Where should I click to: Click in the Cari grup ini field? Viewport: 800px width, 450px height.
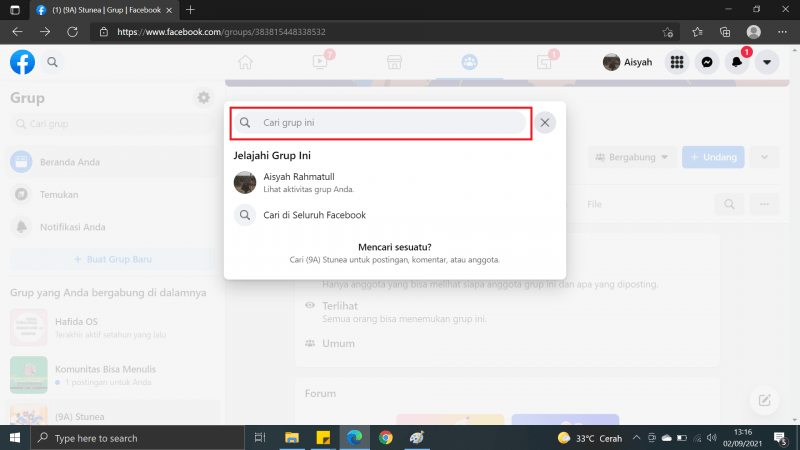click(x=390, y=123)
